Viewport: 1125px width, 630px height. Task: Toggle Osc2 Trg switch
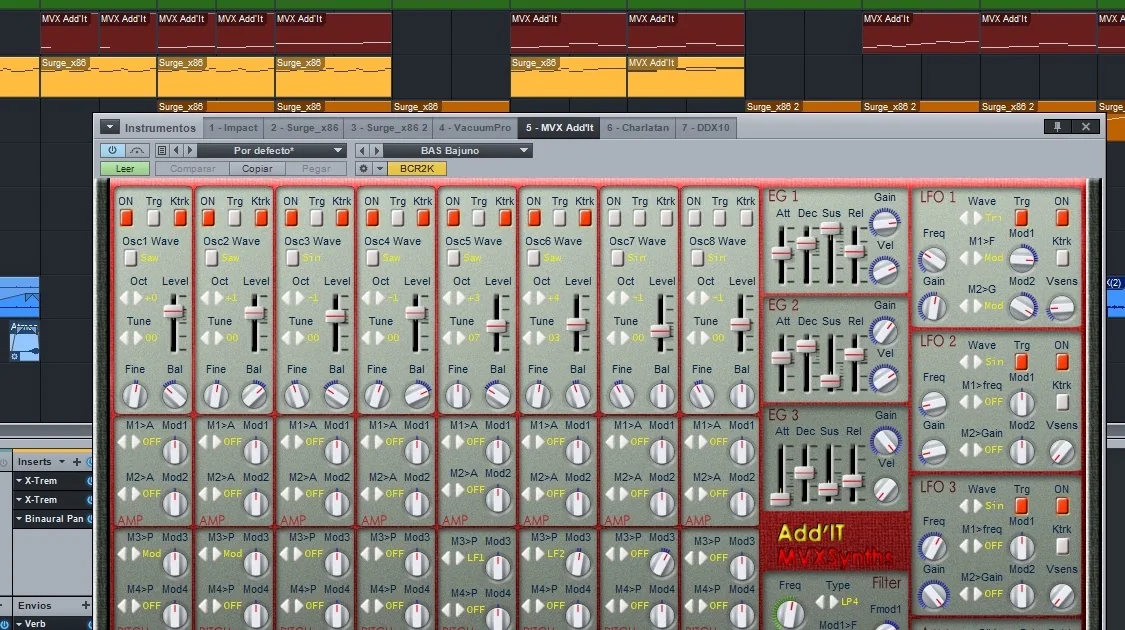235,217
